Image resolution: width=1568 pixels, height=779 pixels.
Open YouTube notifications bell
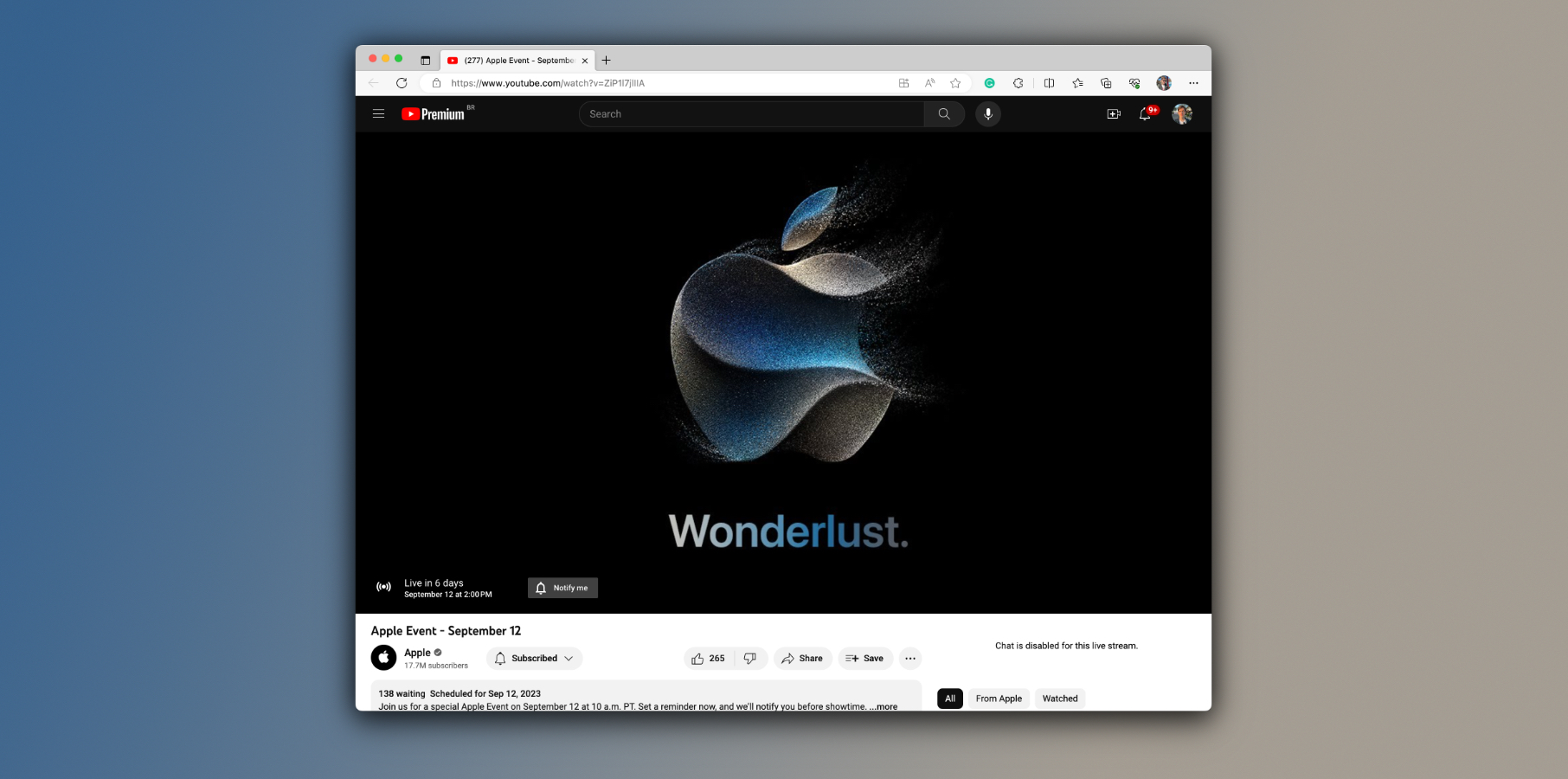pos(1146,113)
